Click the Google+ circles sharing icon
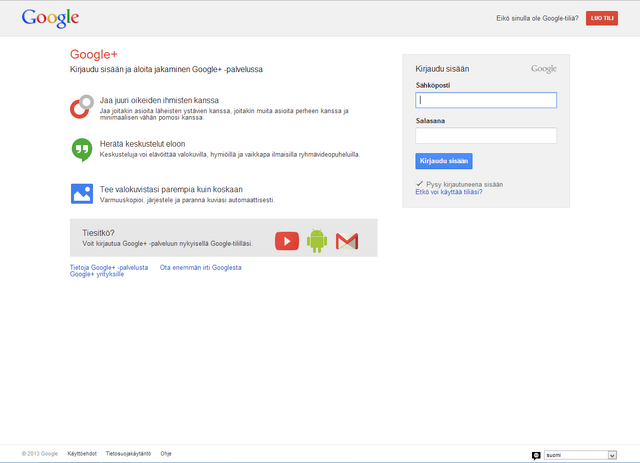 click(x=82, y=107)
